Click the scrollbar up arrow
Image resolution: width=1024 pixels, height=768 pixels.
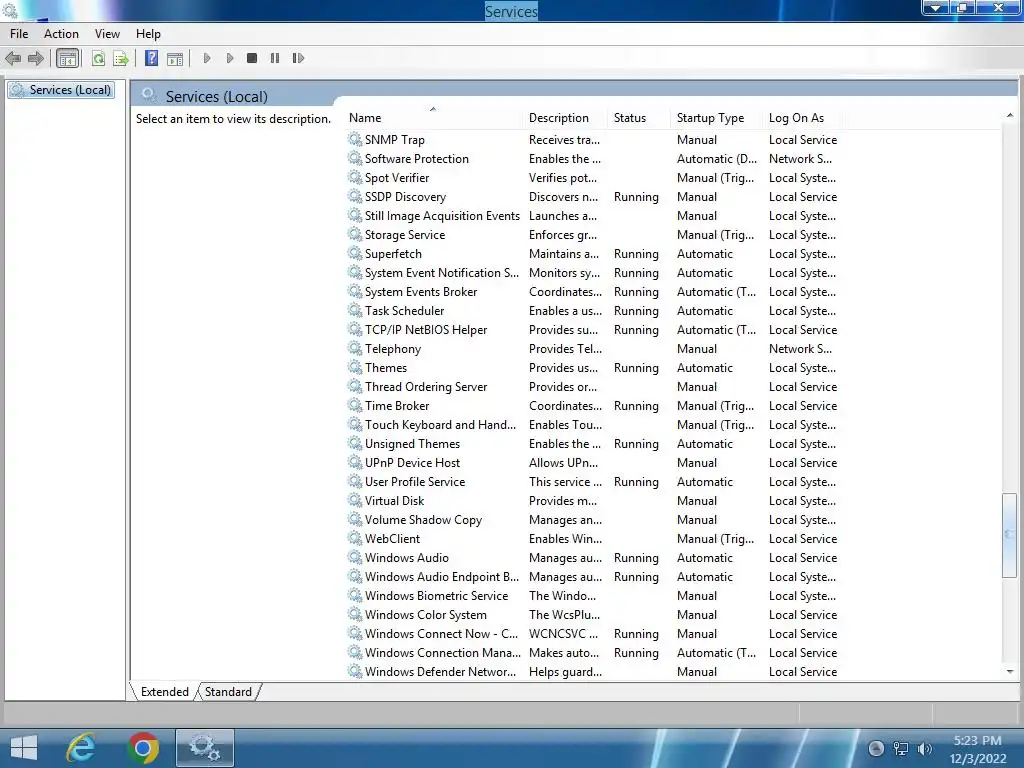[x=1010, y=116]
